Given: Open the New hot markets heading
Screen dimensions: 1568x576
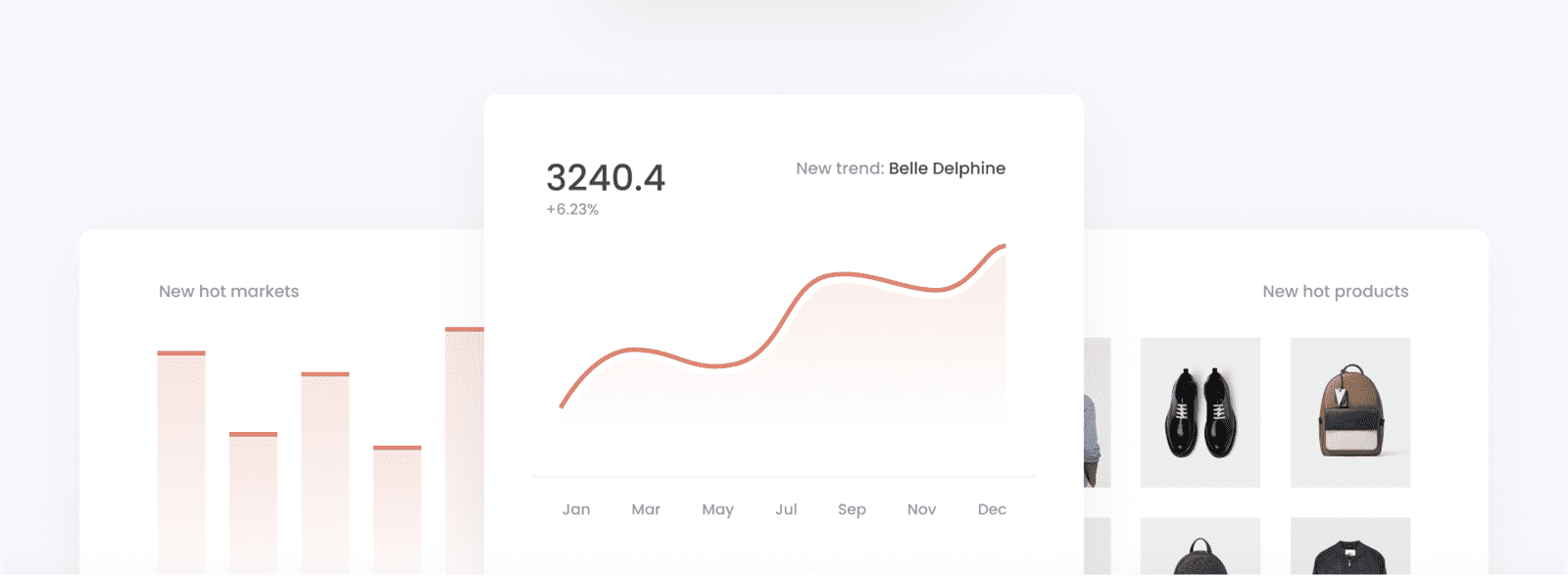Looking at the screenshot, I should (228, 292).
